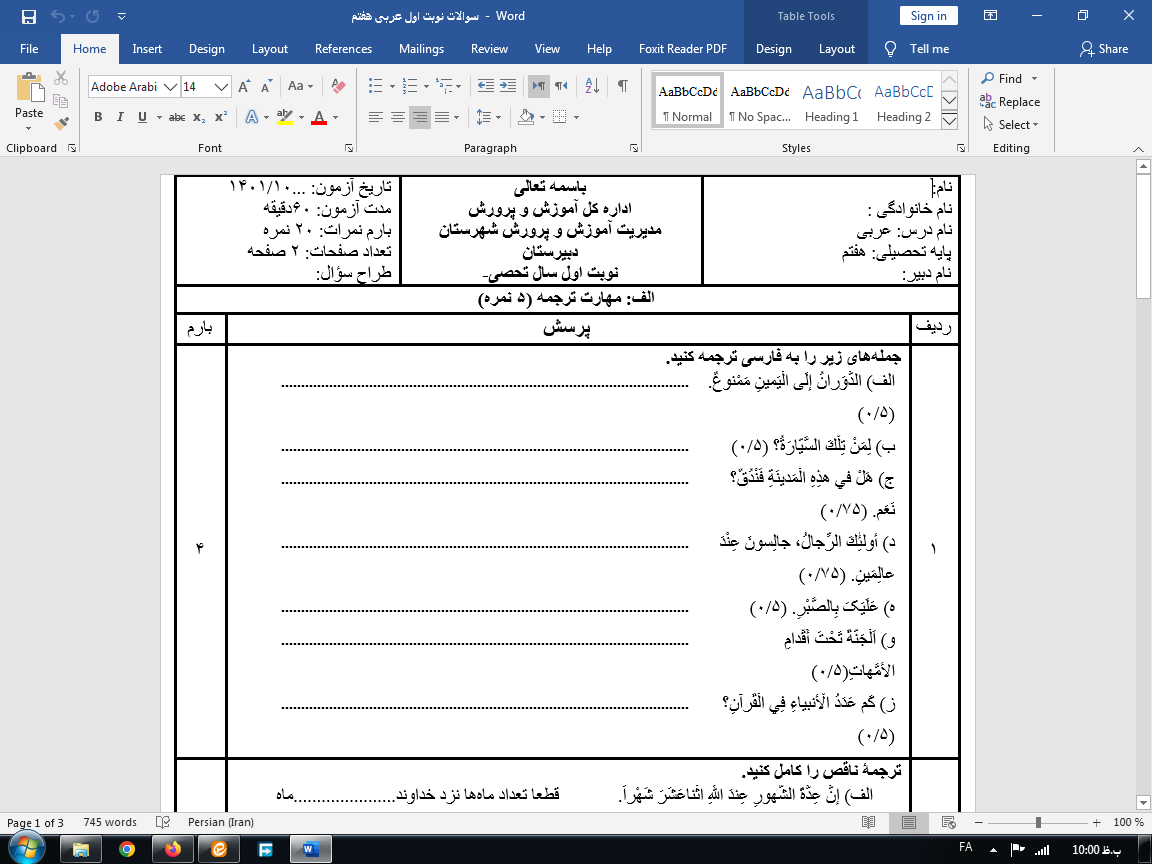Collapse the ribbon with the arrow

pyautogui.click(x=1138, y=148)
